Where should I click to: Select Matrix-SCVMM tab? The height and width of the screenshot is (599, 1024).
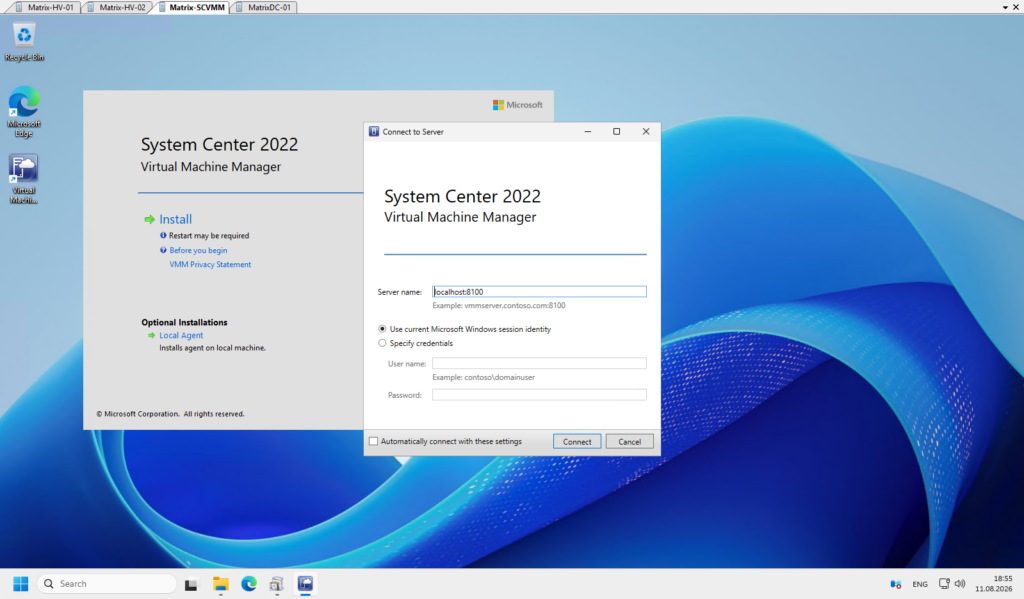(191, 7)
